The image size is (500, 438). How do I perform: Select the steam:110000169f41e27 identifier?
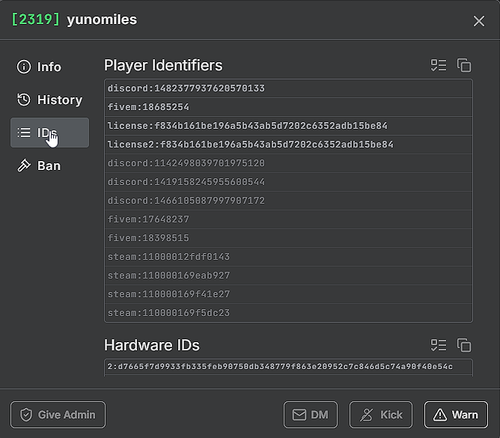coord(288,294)
